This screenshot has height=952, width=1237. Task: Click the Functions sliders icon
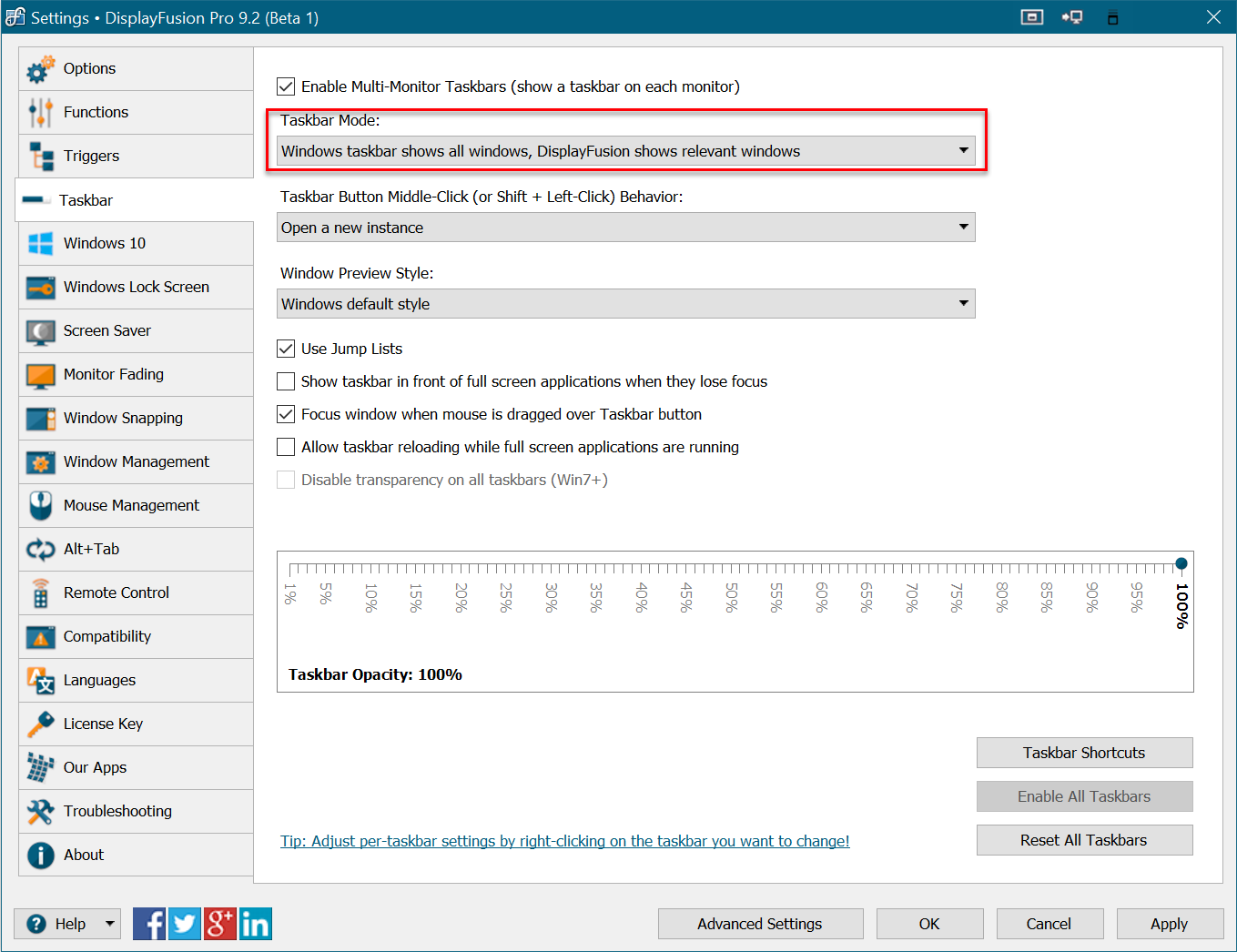[x=40, y=113]
